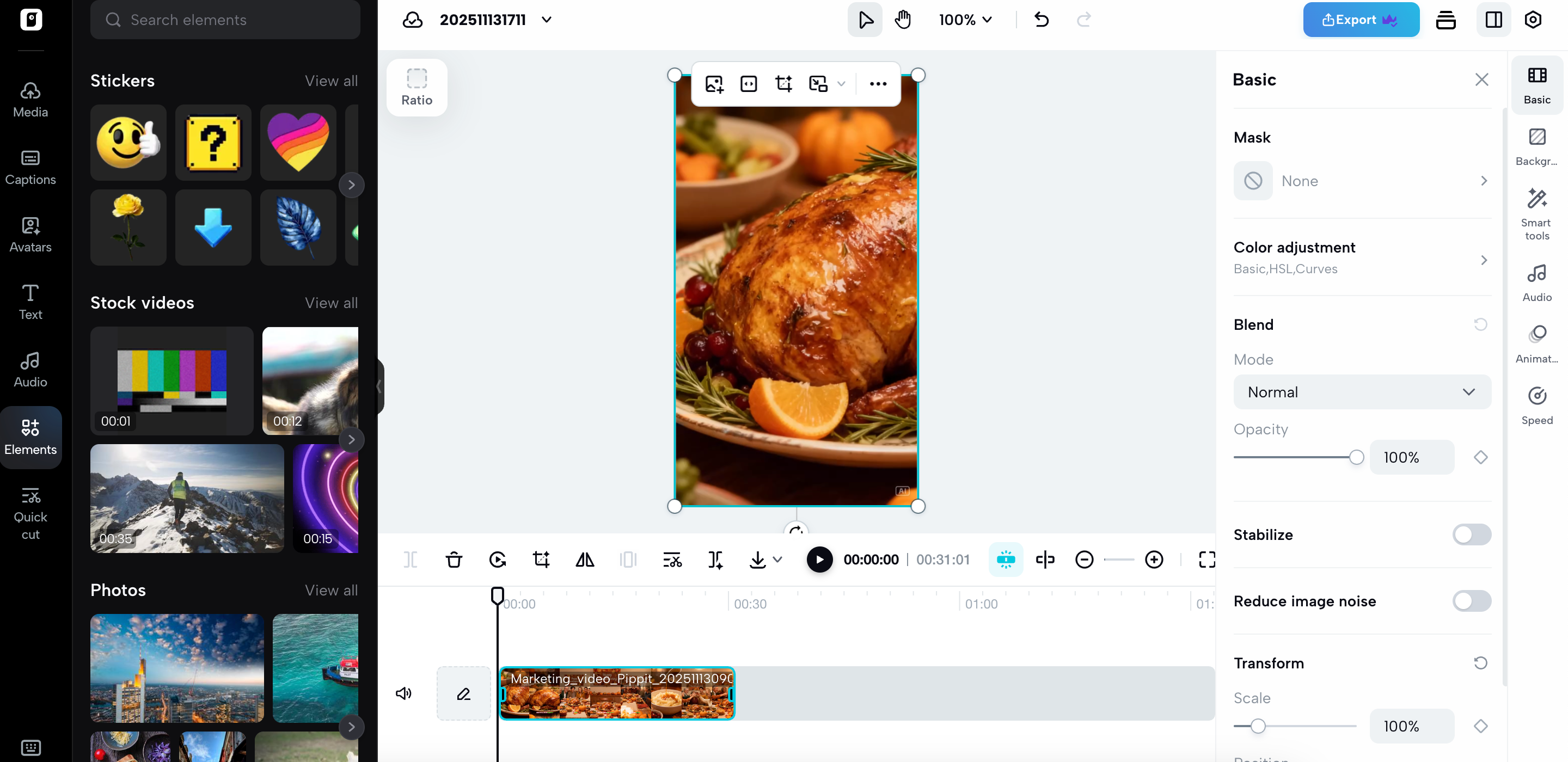Click the crop icon in the timeline toolbar

(541, 560)
